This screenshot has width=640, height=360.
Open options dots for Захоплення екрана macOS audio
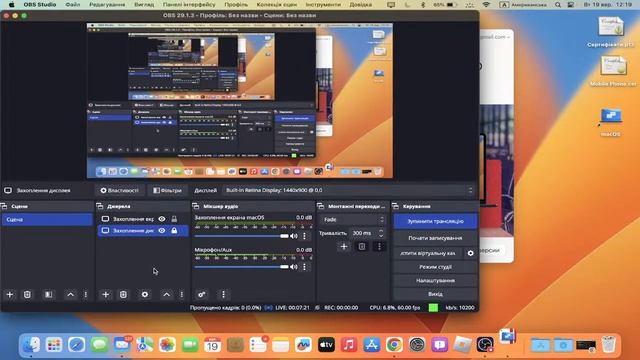[x=304, y=236]
